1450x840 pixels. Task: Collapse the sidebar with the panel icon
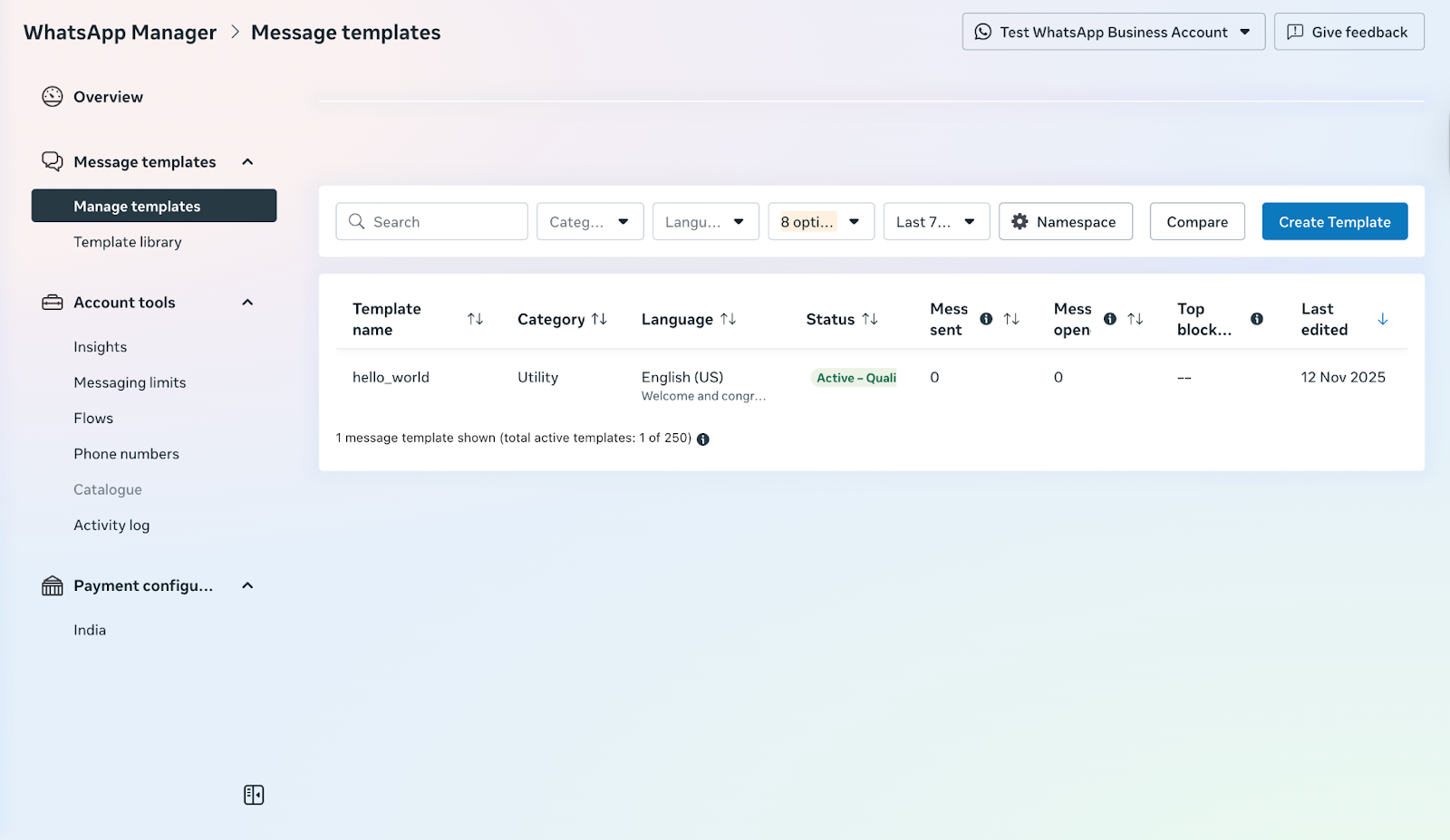coord(254,795)
